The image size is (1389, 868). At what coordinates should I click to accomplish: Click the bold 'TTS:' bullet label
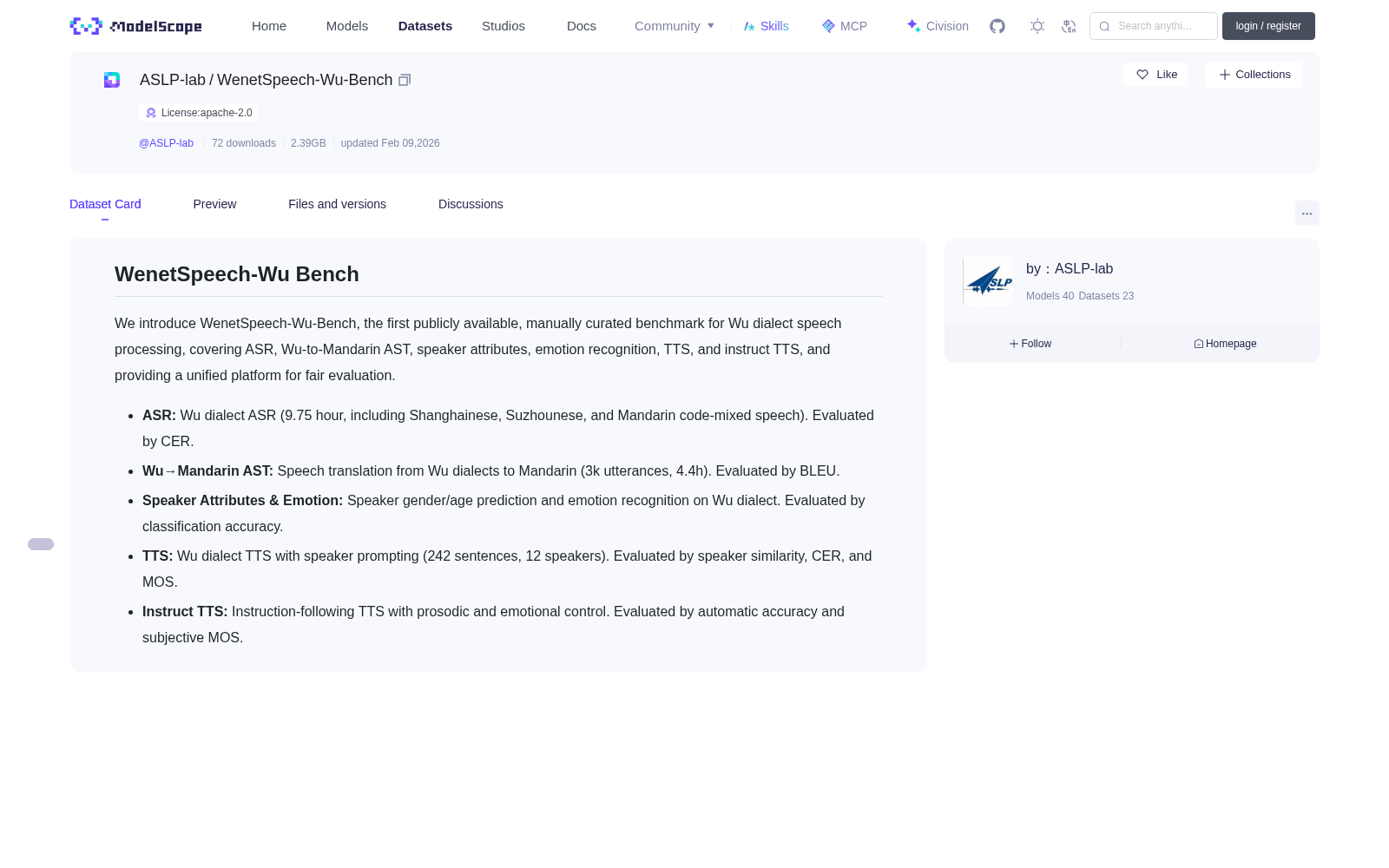tap(158, 556)
